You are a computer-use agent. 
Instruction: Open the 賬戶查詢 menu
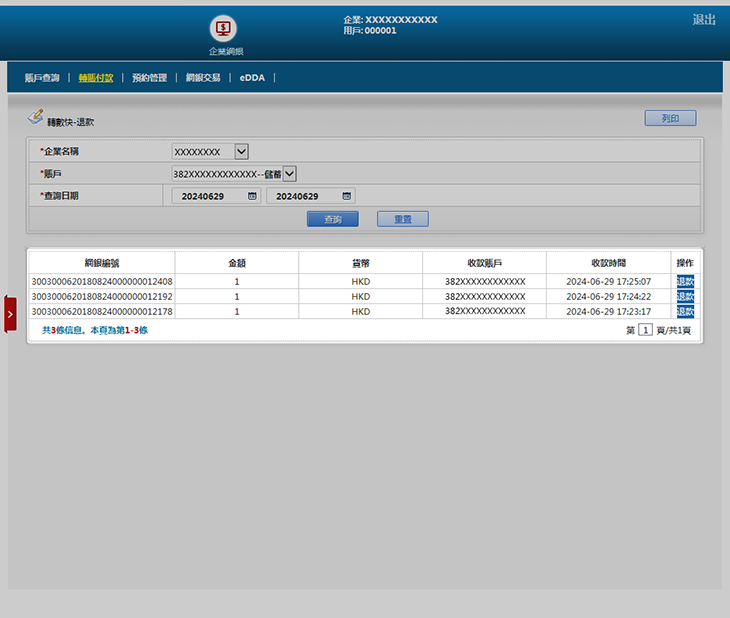tap(42, 78)
